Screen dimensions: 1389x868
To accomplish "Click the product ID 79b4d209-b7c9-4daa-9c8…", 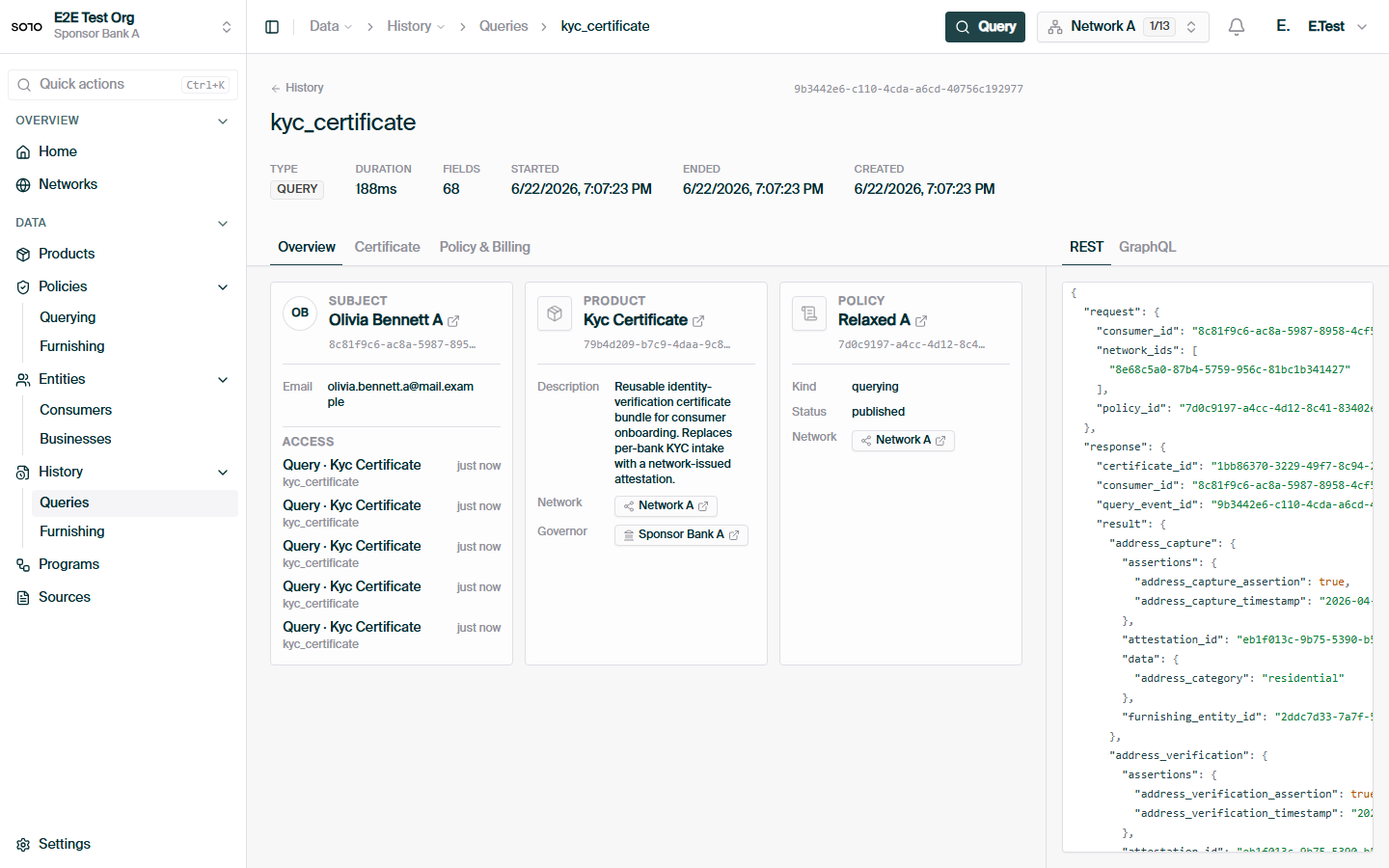I will (x=657, y=345).
